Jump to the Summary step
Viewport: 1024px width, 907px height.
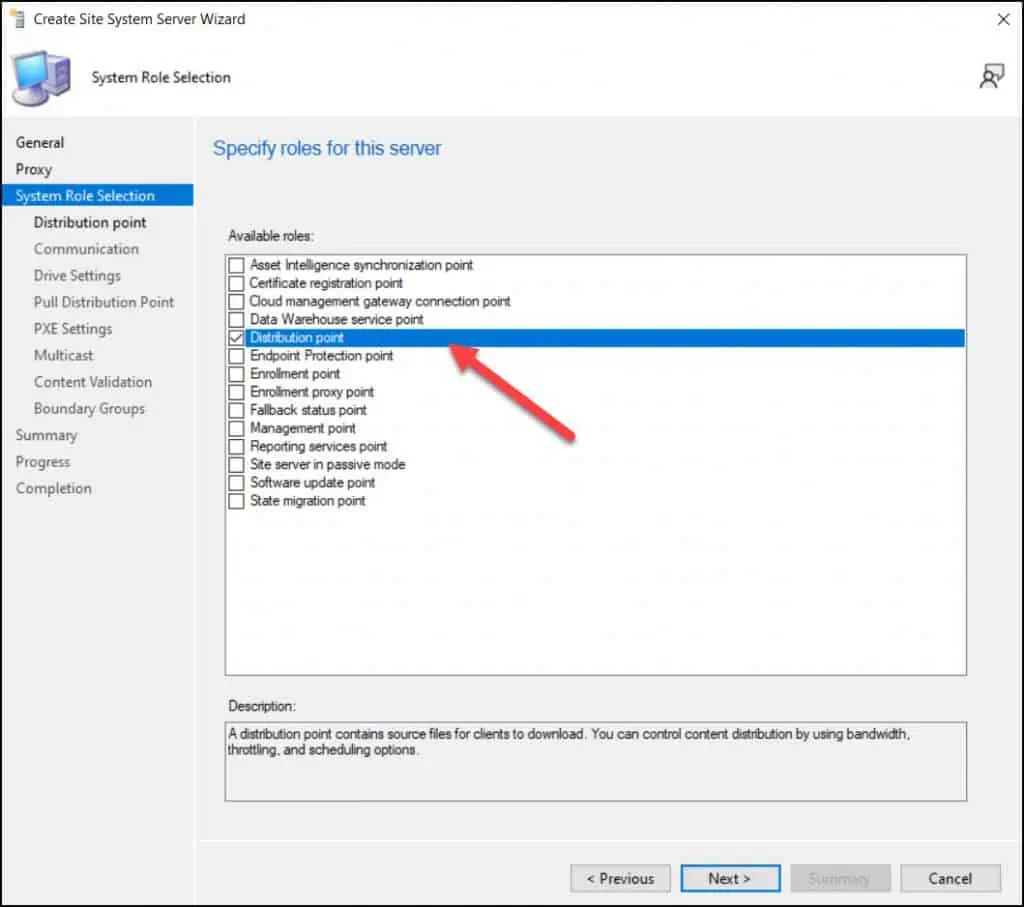(x=46, y=435)
